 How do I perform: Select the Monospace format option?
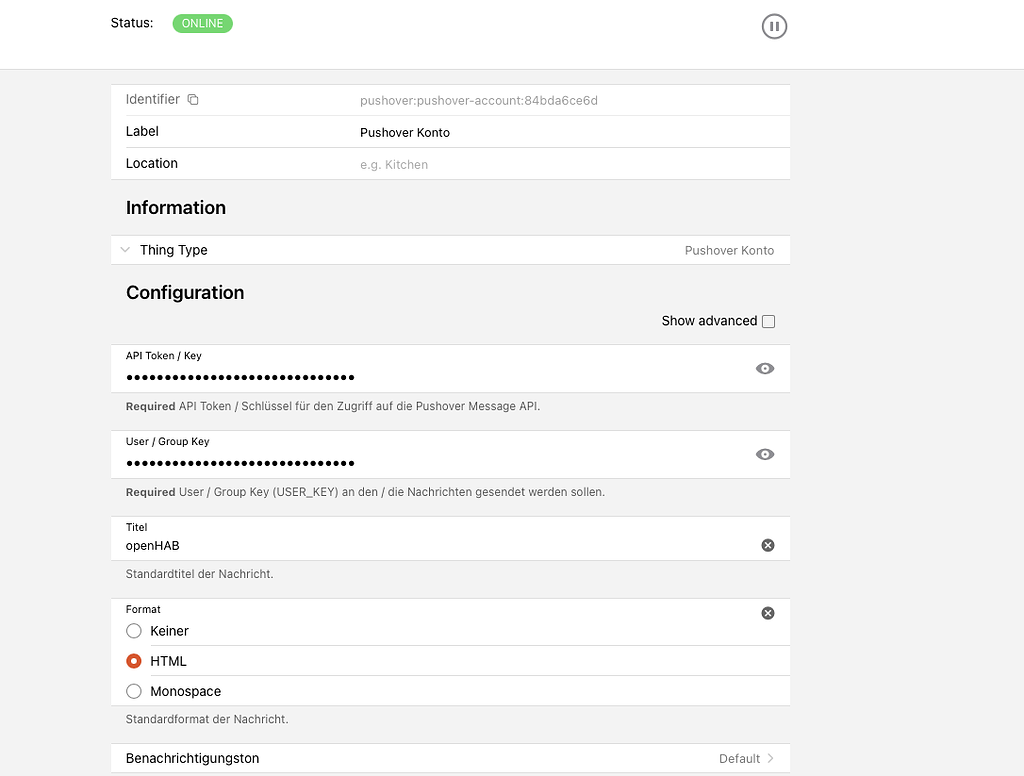[x=134, y=691]
